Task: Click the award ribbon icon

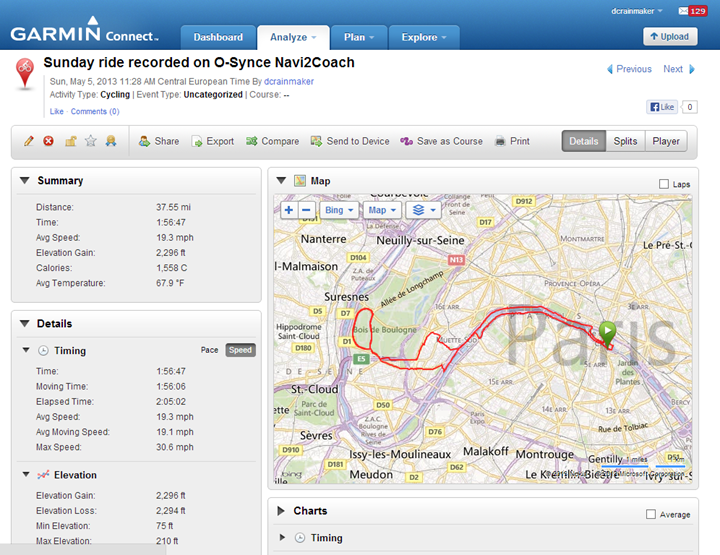Action: (111, 141)
